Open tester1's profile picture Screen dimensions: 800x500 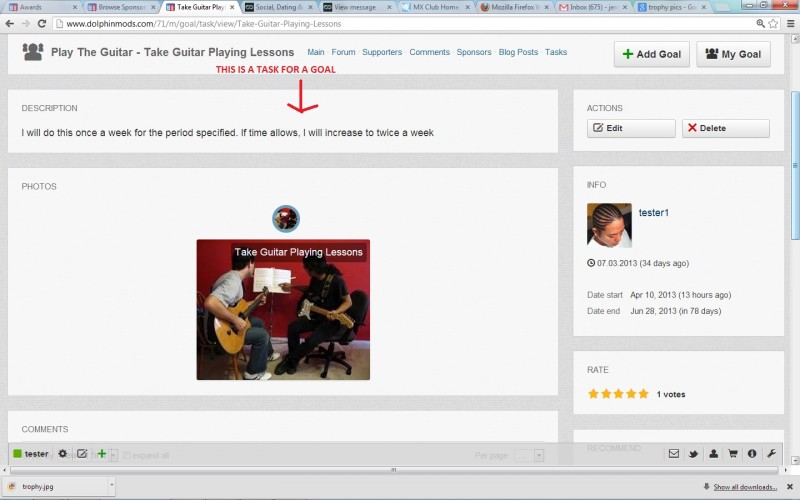point(609,225)
